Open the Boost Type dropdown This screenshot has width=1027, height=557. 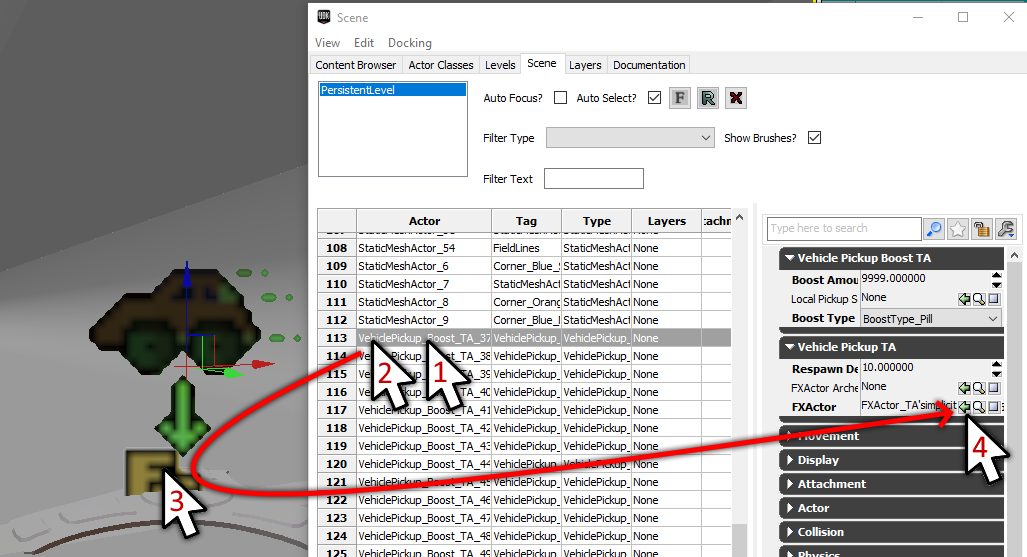pyautogui.click(x=931, y=318)
